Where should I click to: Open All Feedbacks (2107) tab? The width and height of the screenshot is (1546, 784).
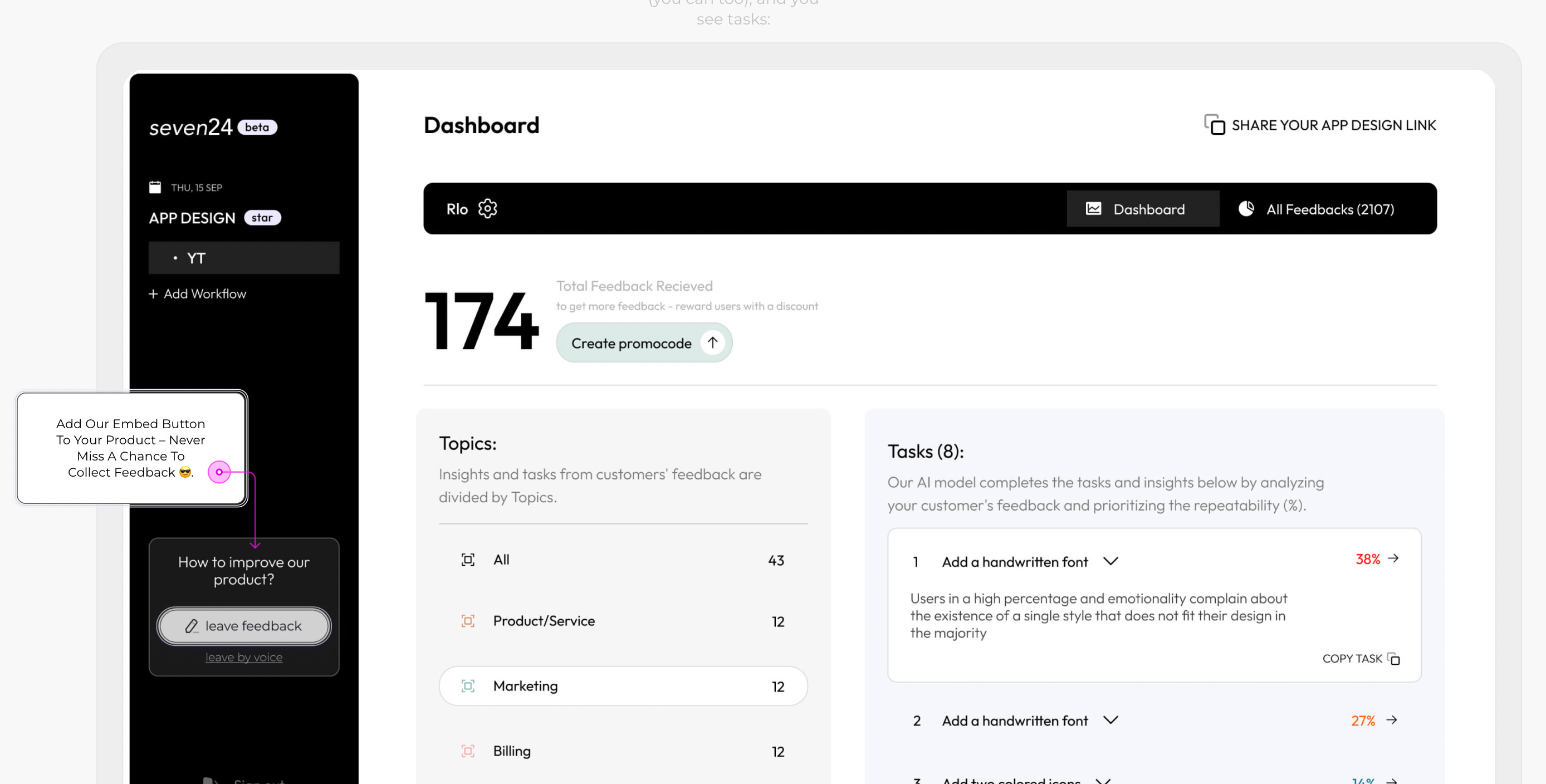(1329, 209)
